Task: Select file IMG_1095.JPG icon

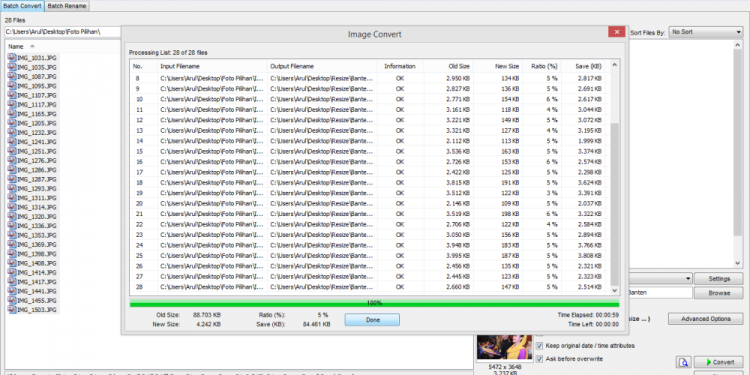Action: (12, 85)
